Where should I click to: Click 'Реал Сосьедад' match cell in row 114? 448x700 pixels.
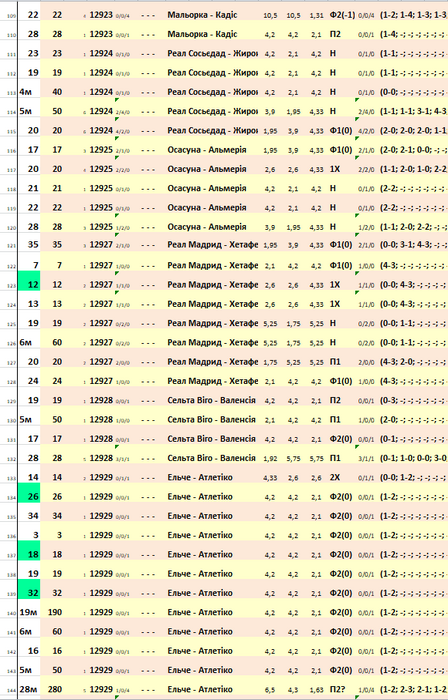tap(212, 111)
